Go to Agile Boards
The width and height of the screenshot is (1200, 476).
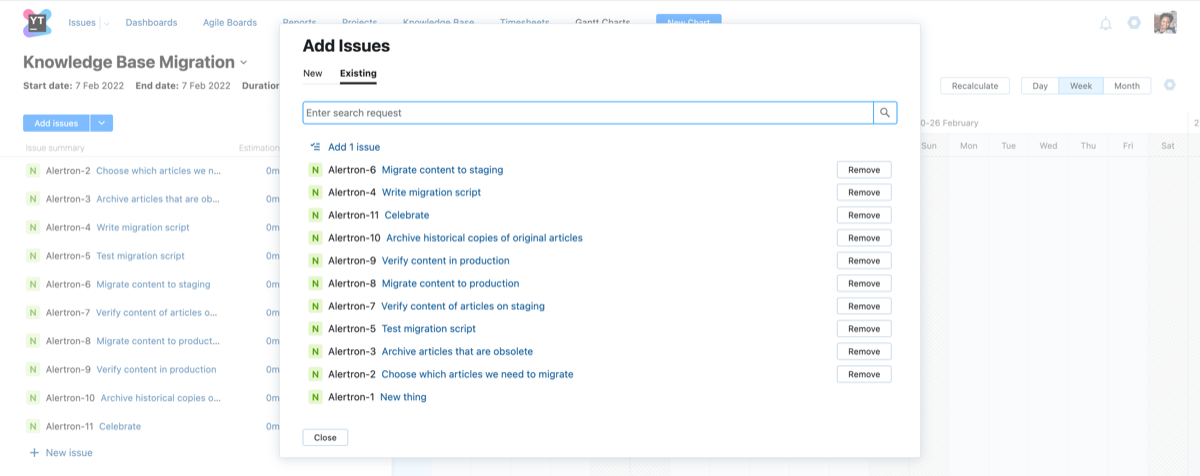point(228,22)
